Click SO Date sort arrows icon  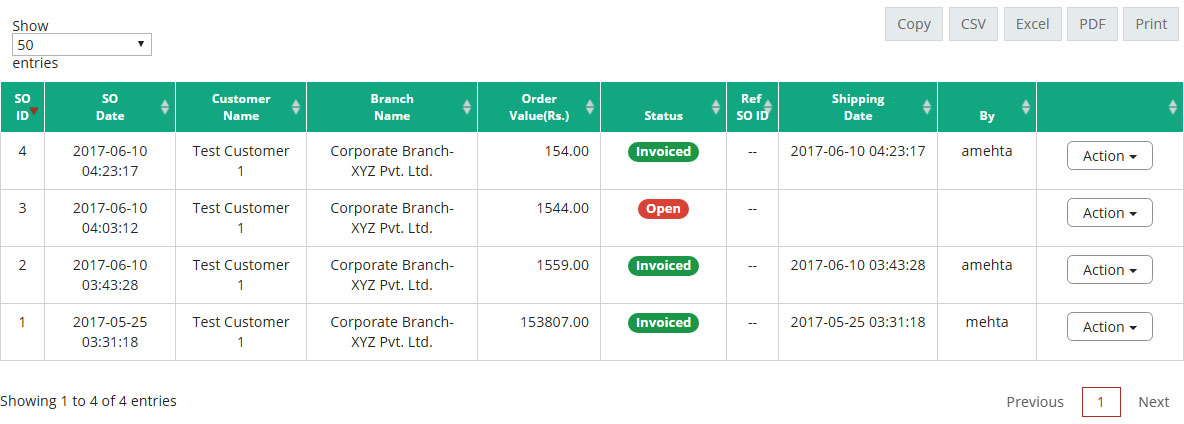click(x=165, y=107)
